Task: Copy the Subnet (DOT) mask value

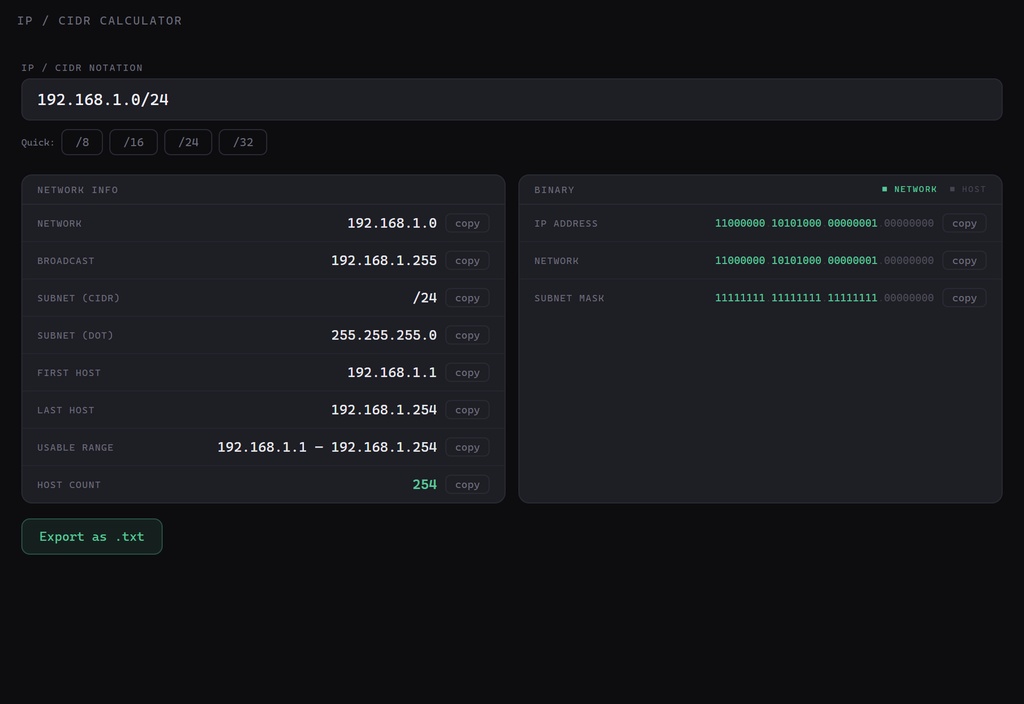Action: tap(467, 335)
